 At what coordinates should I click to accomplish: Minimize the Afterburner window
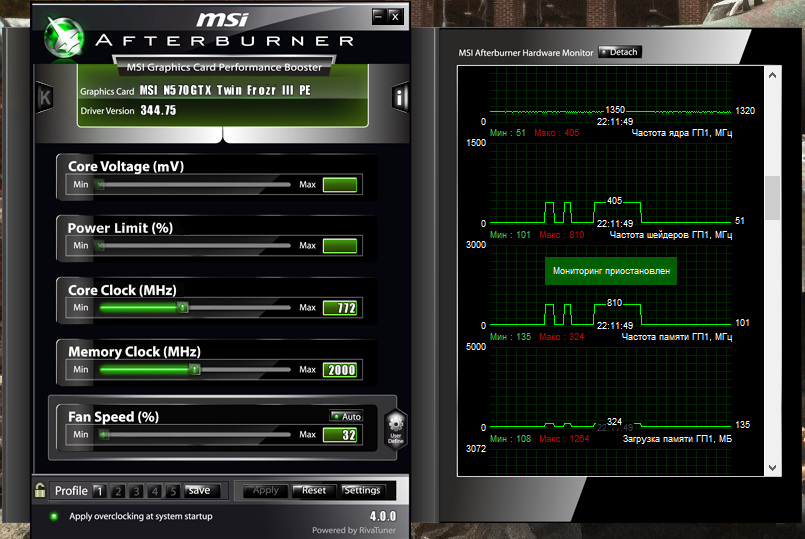click(x=379, y=16)
